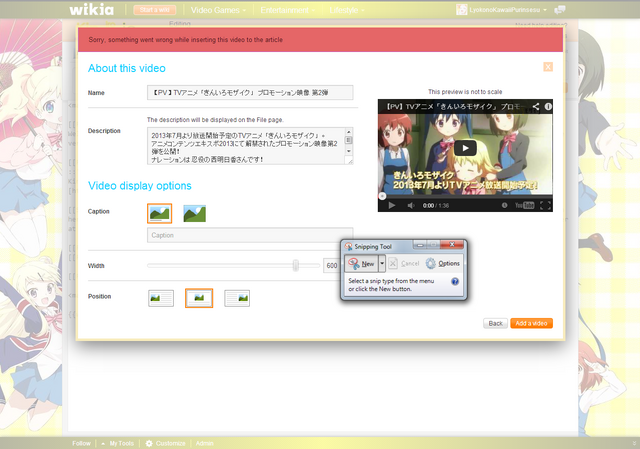
Task: Click the Description text area
Action: [246, 146]
